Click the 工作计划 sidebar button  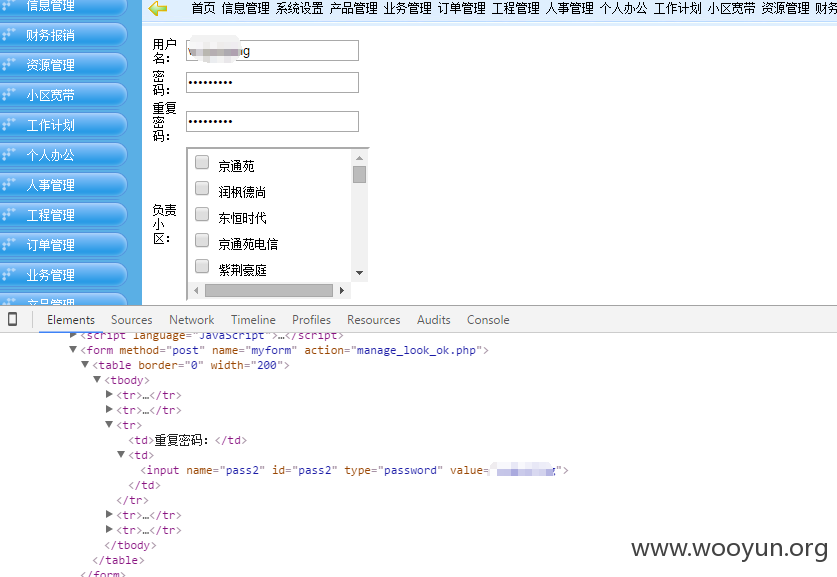pos(64,125)
